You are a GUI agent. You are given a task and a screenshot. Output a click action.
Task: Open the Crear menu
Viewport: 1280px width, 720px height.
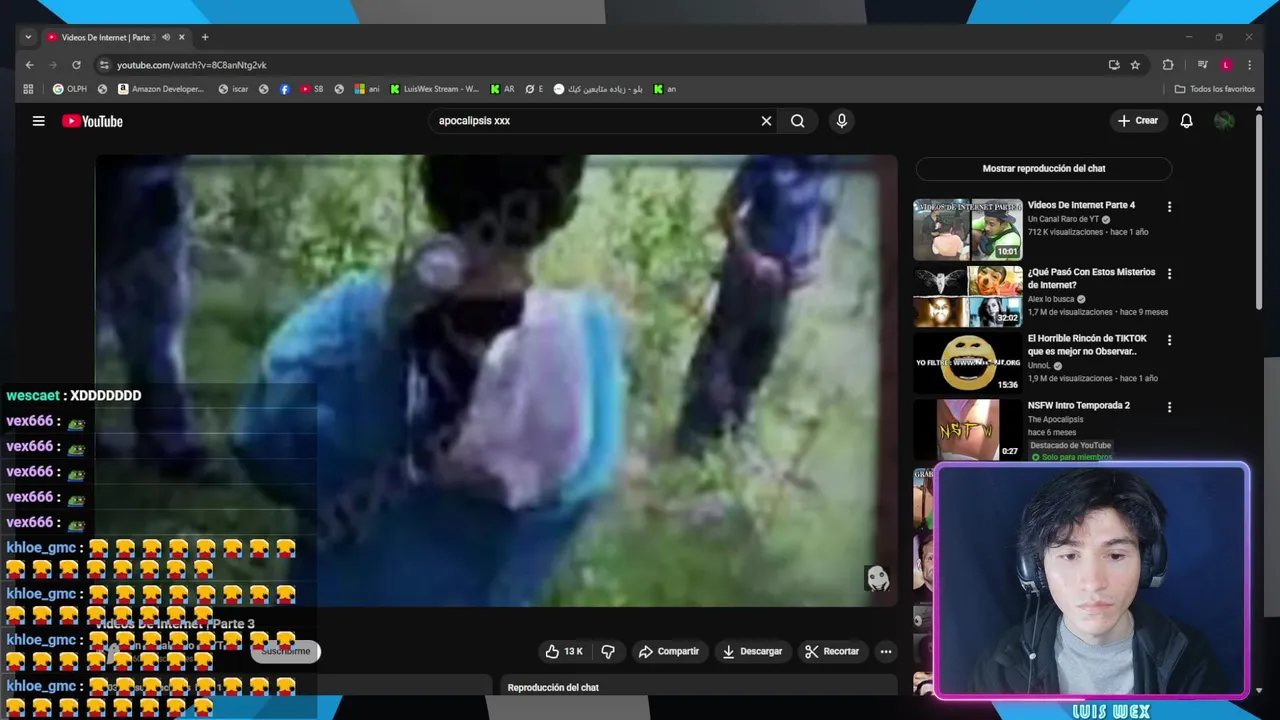1138,121
